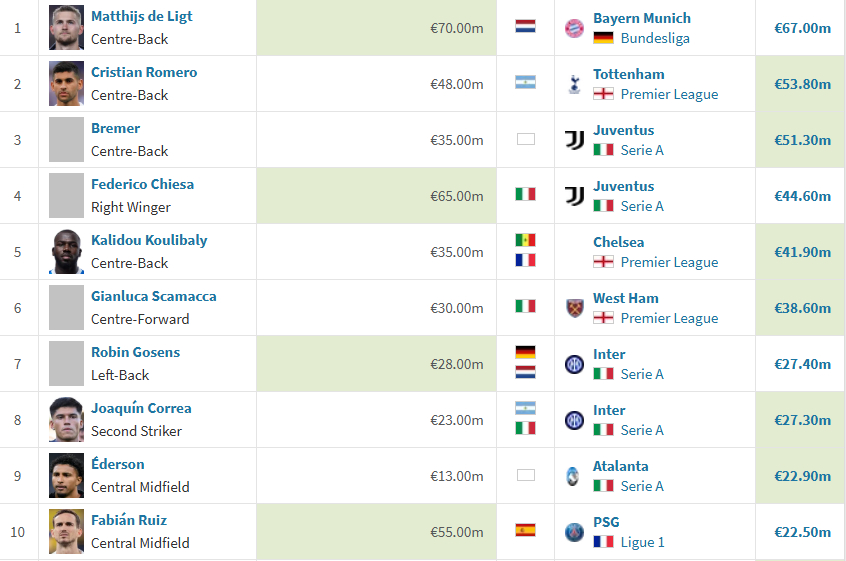Open Cristian Romero's player profile
This screenshot has width=846, height=561.
tap(144, 72)
